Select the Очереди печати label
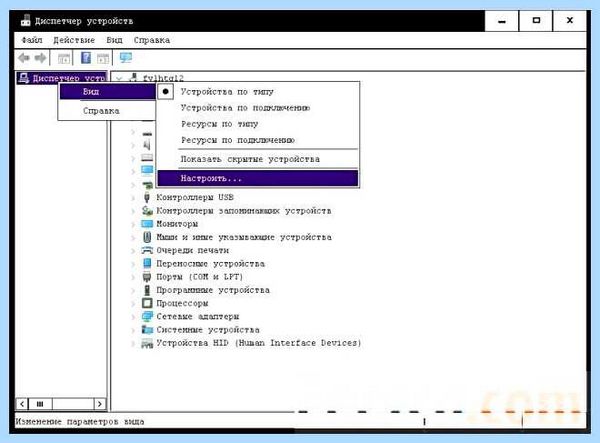The image size is (600, 443). pos(192,250)
